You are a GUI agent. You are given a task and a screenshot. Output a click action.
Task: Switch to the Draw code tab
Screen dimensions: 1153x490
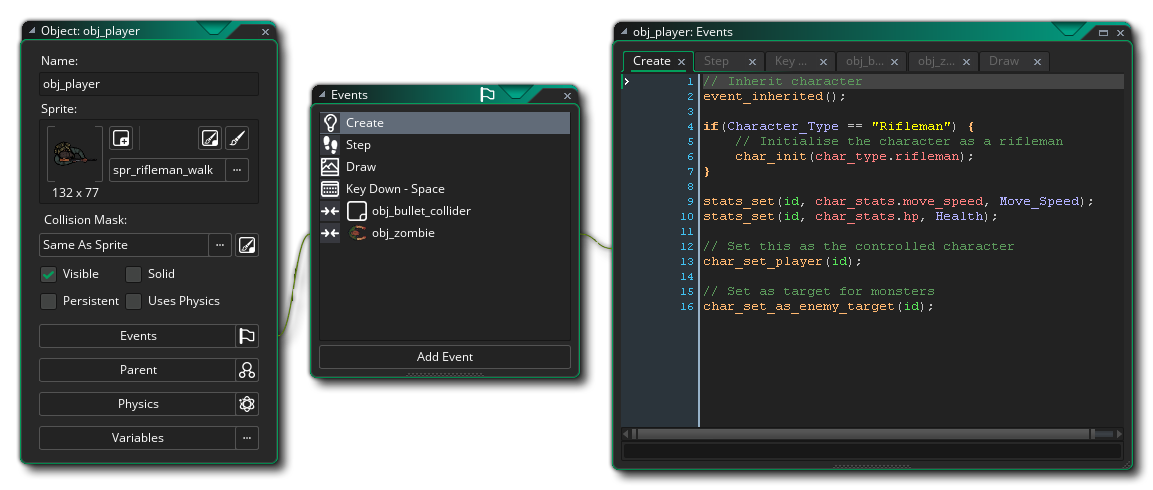coord(1004,62)
